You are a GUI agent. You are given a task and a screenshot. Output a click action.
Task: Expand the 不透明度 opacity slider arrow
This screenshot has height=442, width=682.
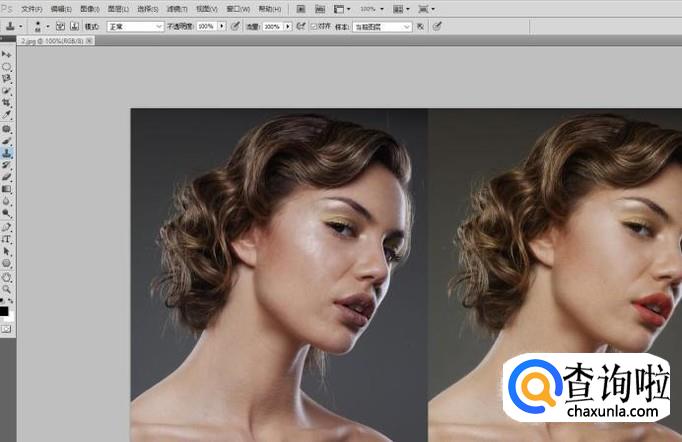221,27
